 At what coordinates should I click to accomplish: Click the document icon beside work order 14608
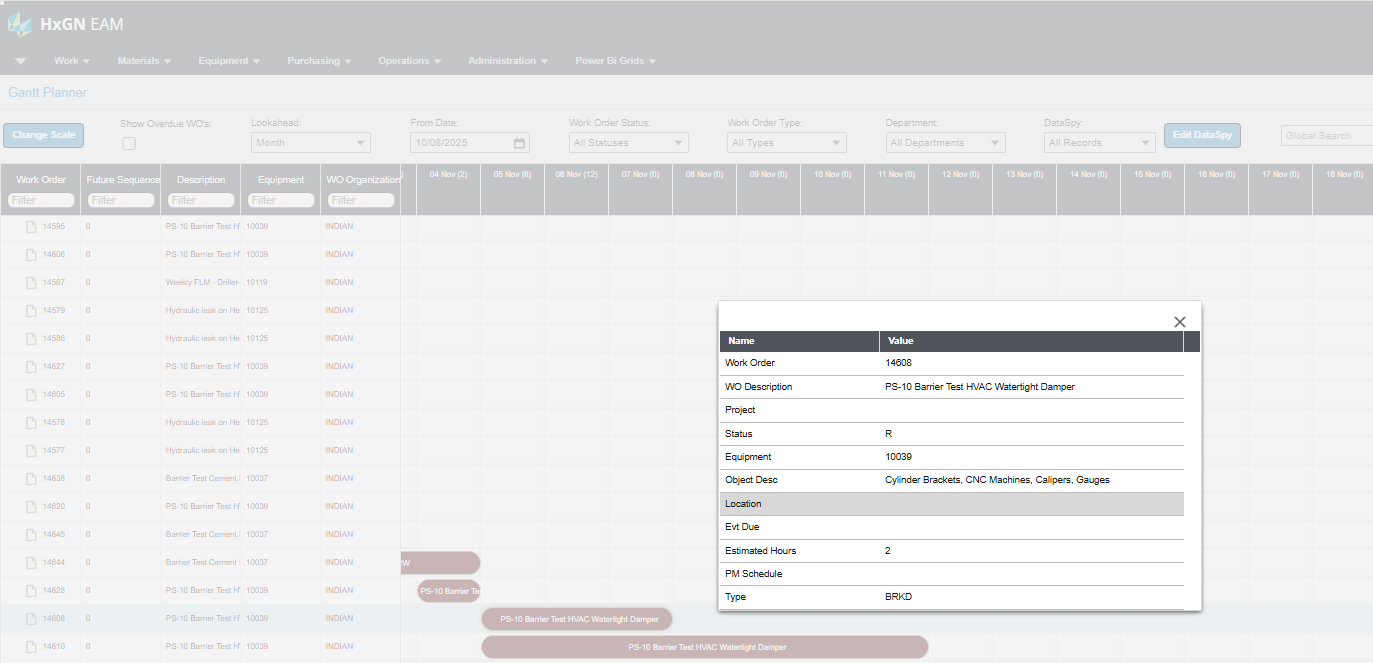click(x=31, y=618)
